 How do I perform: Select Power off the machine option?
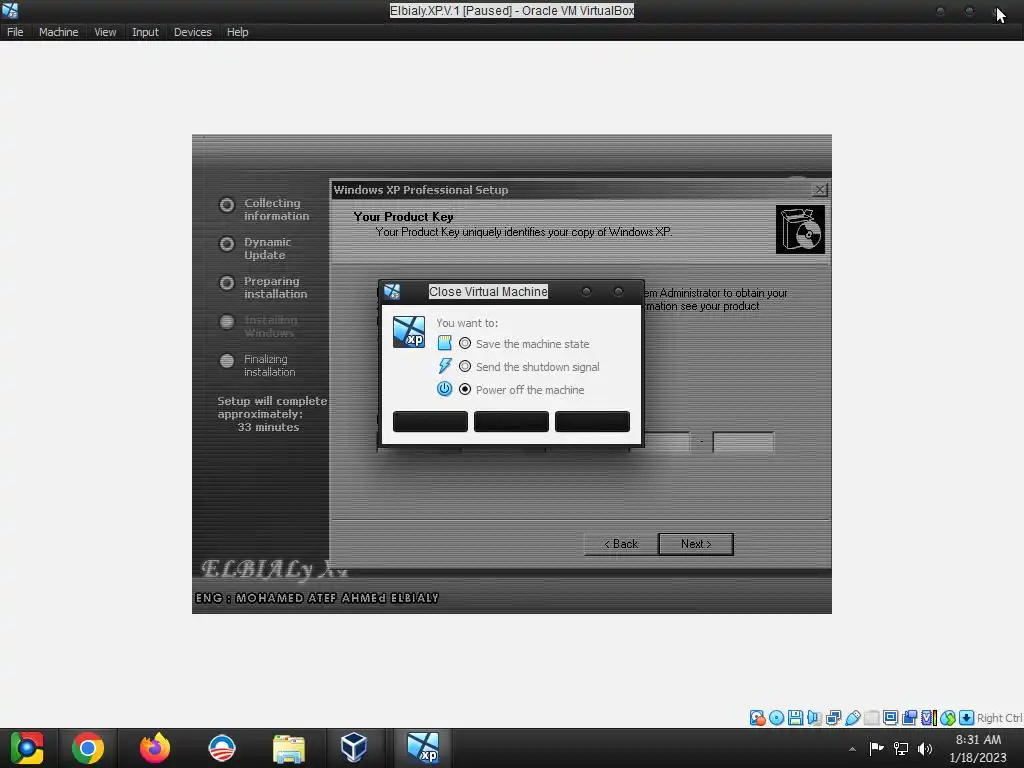pyautogui.click(x=522, y=389)
